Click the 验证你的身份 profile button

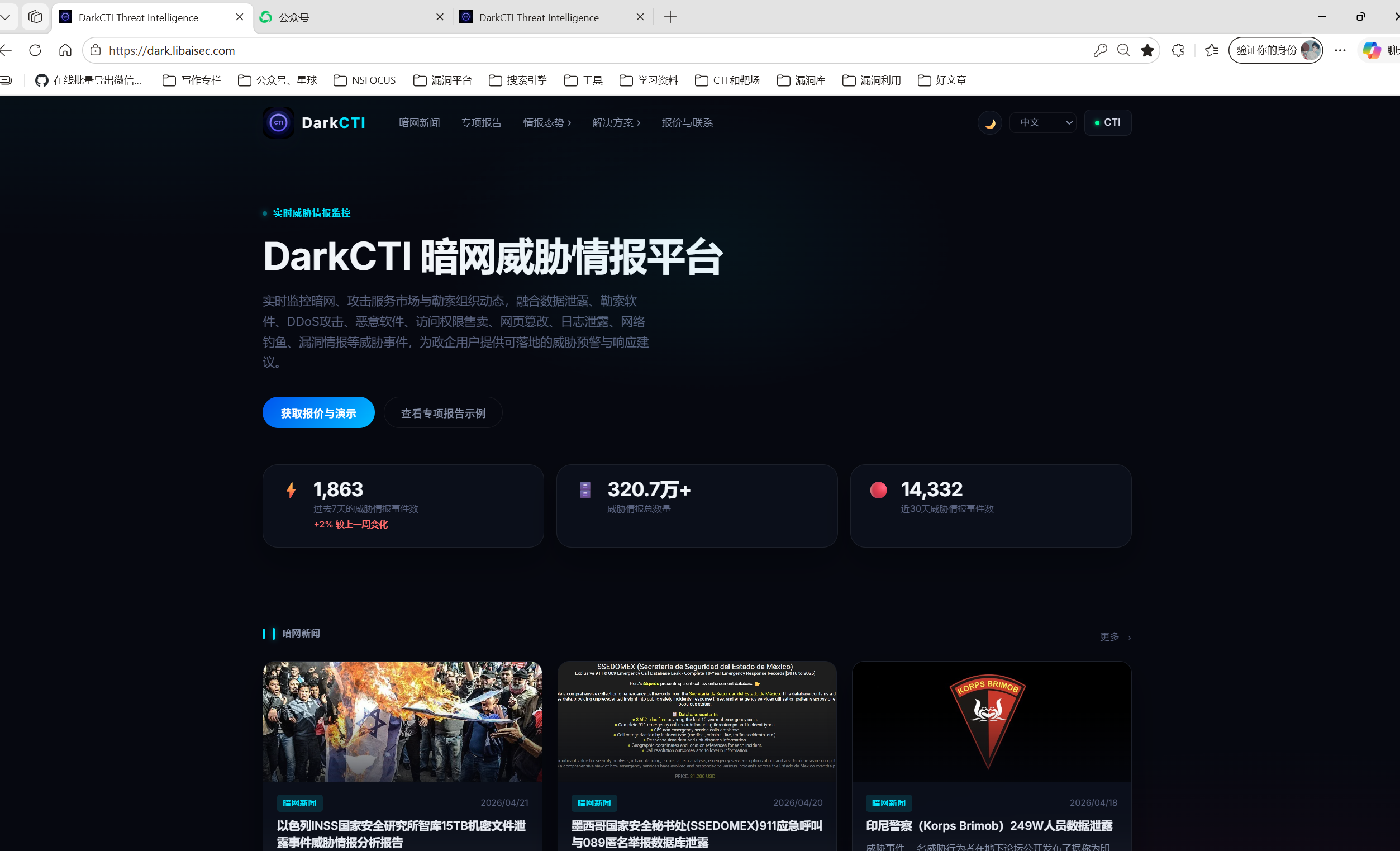(1275, 50)
